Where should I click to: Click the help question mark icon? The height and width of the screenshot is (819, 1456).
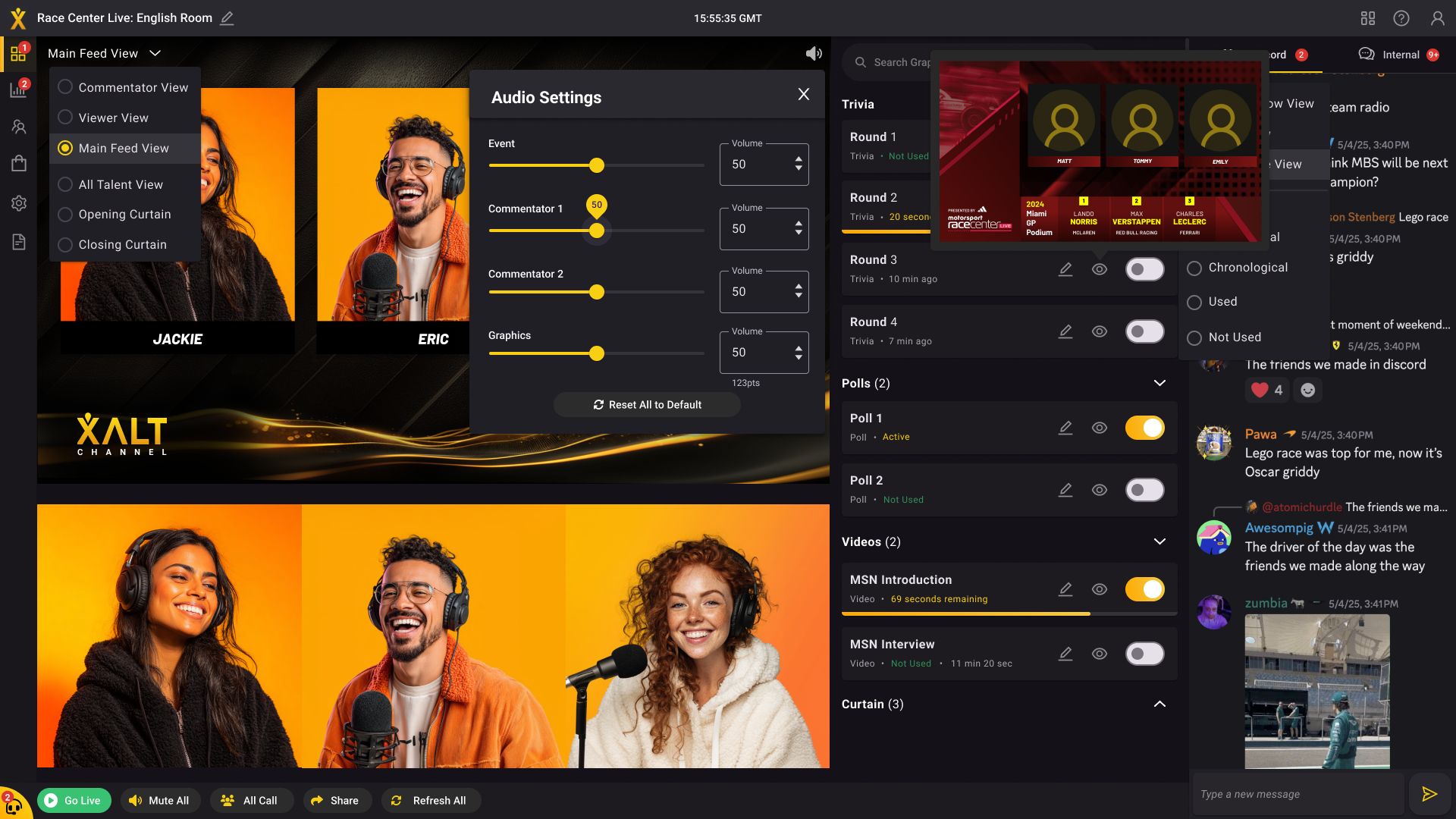(1401, 18)
